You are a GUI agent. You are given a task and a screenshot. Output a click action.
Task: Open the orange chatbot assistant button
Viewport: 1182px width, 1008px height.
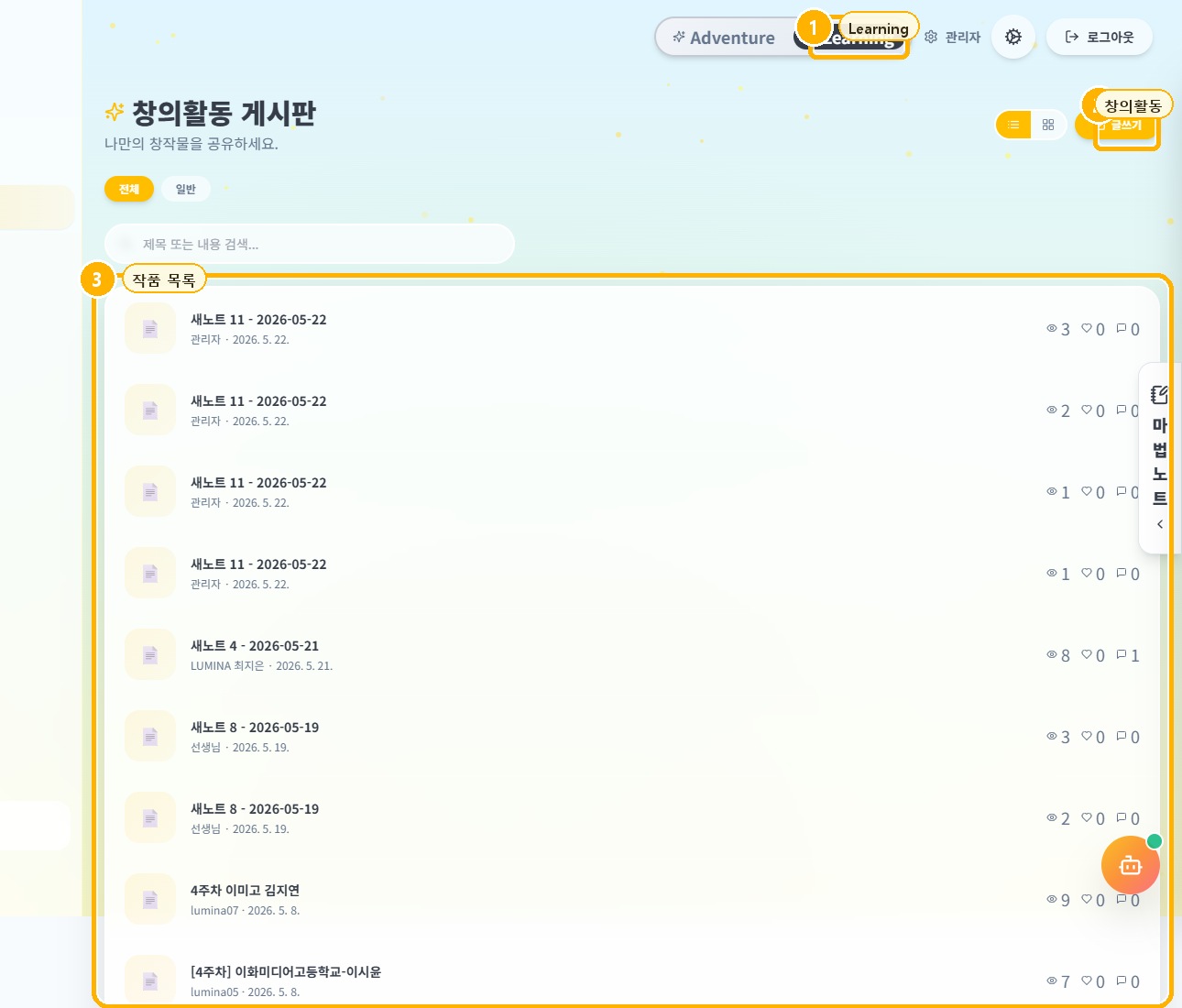click(x=1131, y=865)
